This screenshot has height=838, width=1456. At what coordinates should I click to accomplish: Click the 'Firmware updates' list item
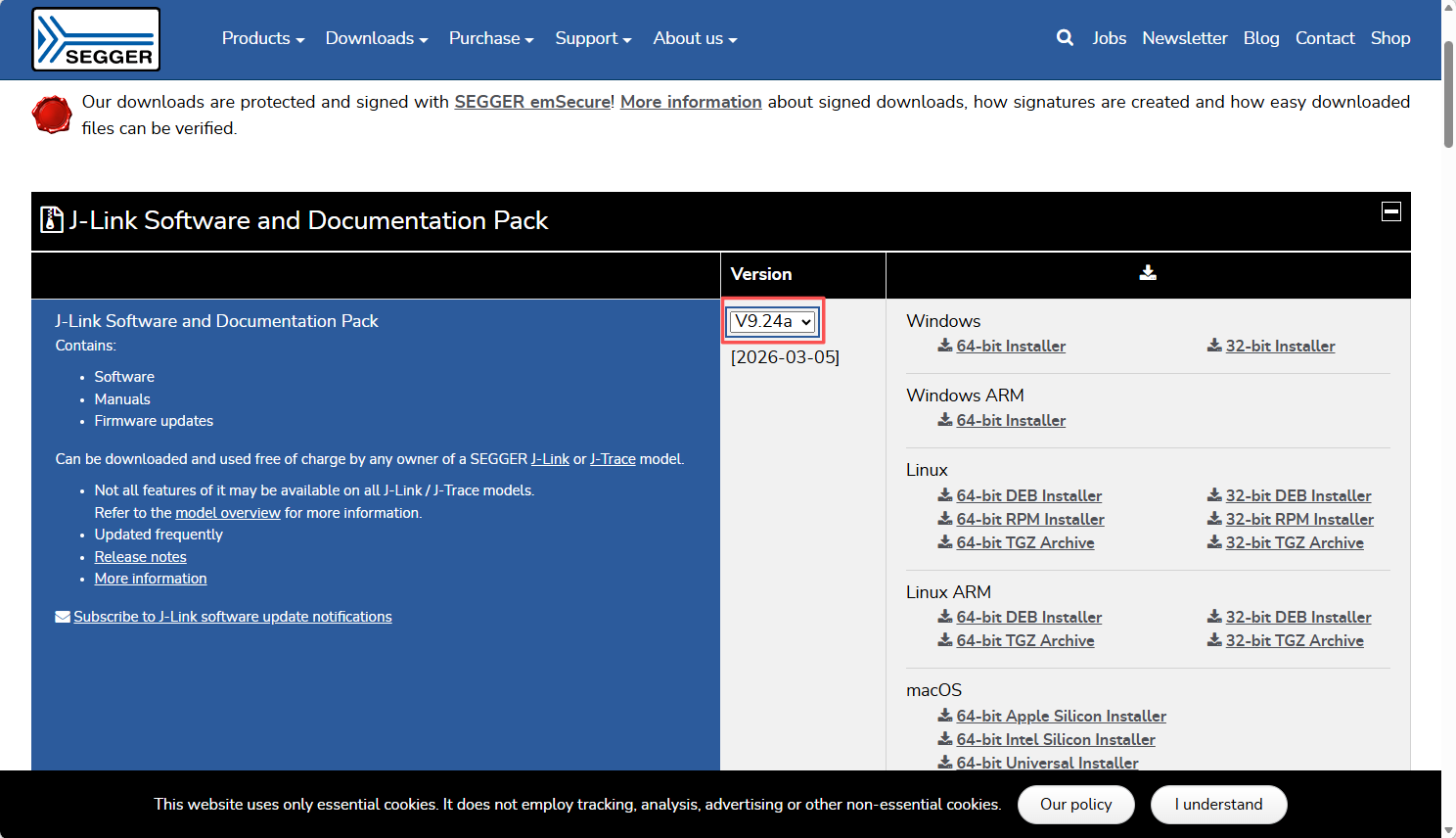coord(154,421)
